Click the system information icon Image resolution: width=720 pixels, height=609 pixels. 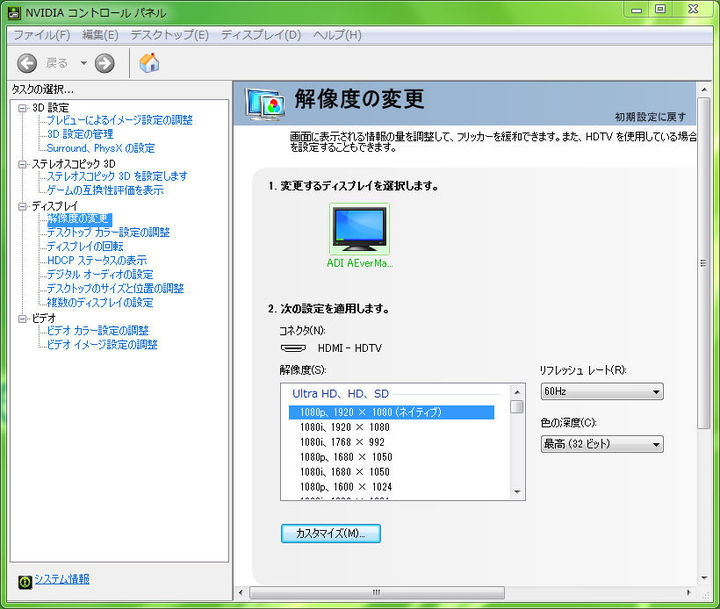click(25, 582)
